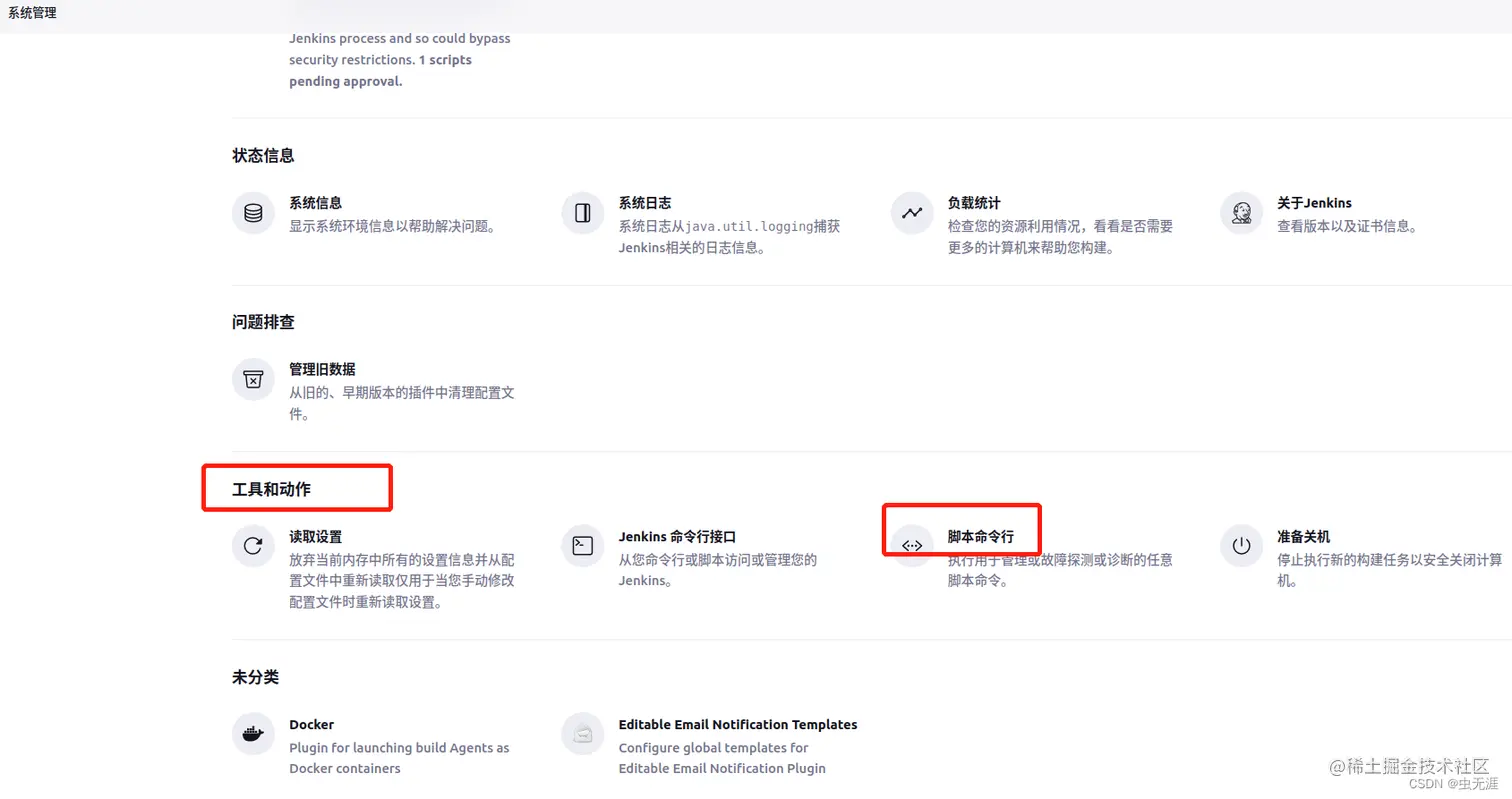Click the 系统日志 log icon
1512x799 pixels.
pos(582,212)
